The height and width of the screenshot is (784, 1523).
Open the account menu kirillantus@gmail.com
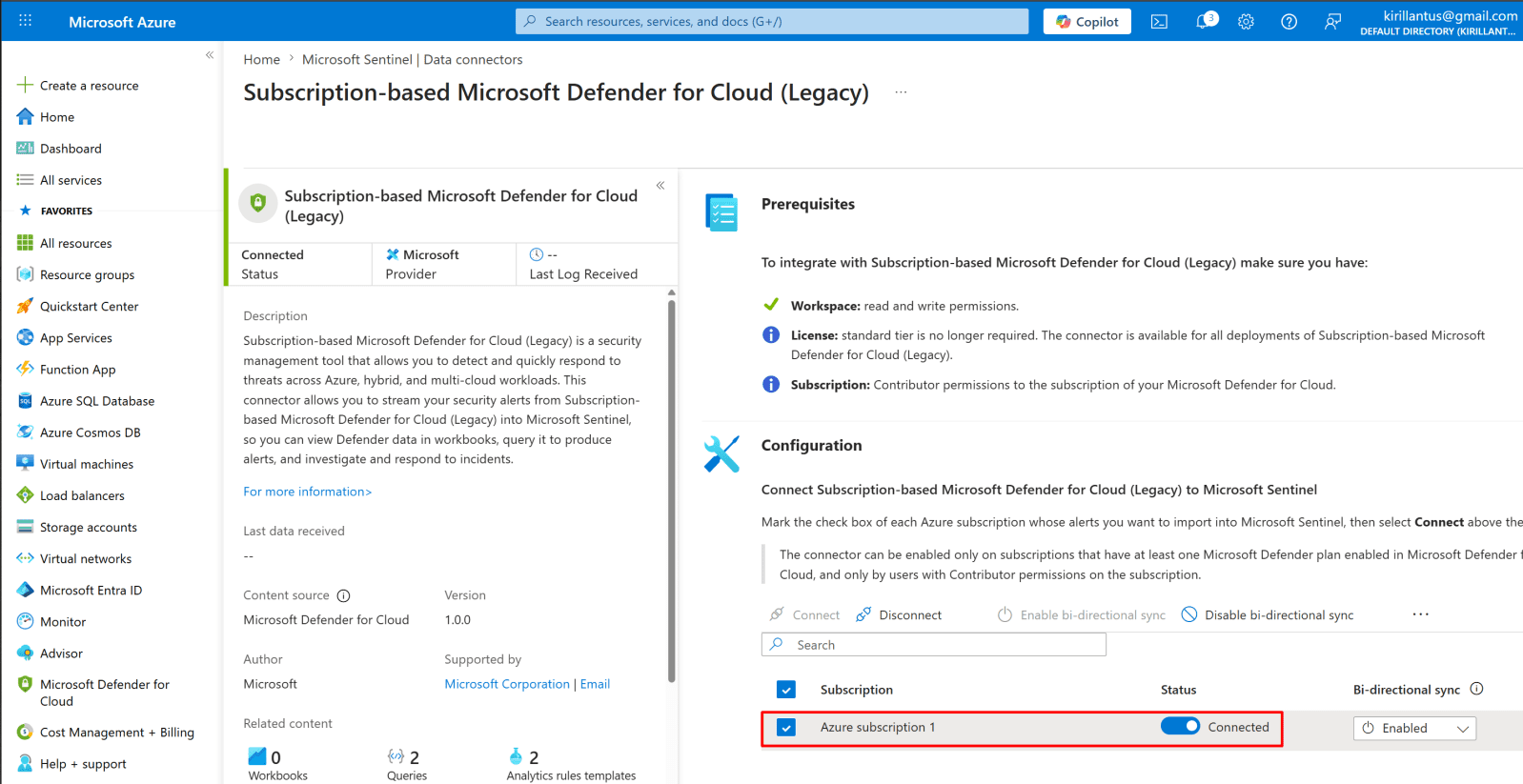click(x=1438, y=21)
